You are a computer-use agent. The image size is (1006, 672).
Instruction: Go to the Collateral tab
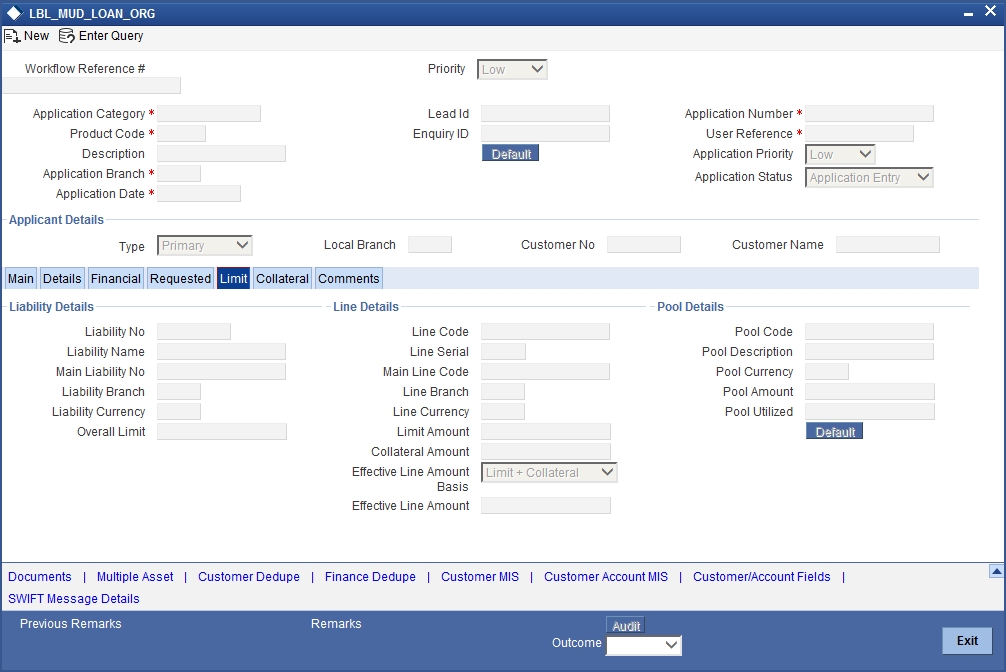[282, 279]
